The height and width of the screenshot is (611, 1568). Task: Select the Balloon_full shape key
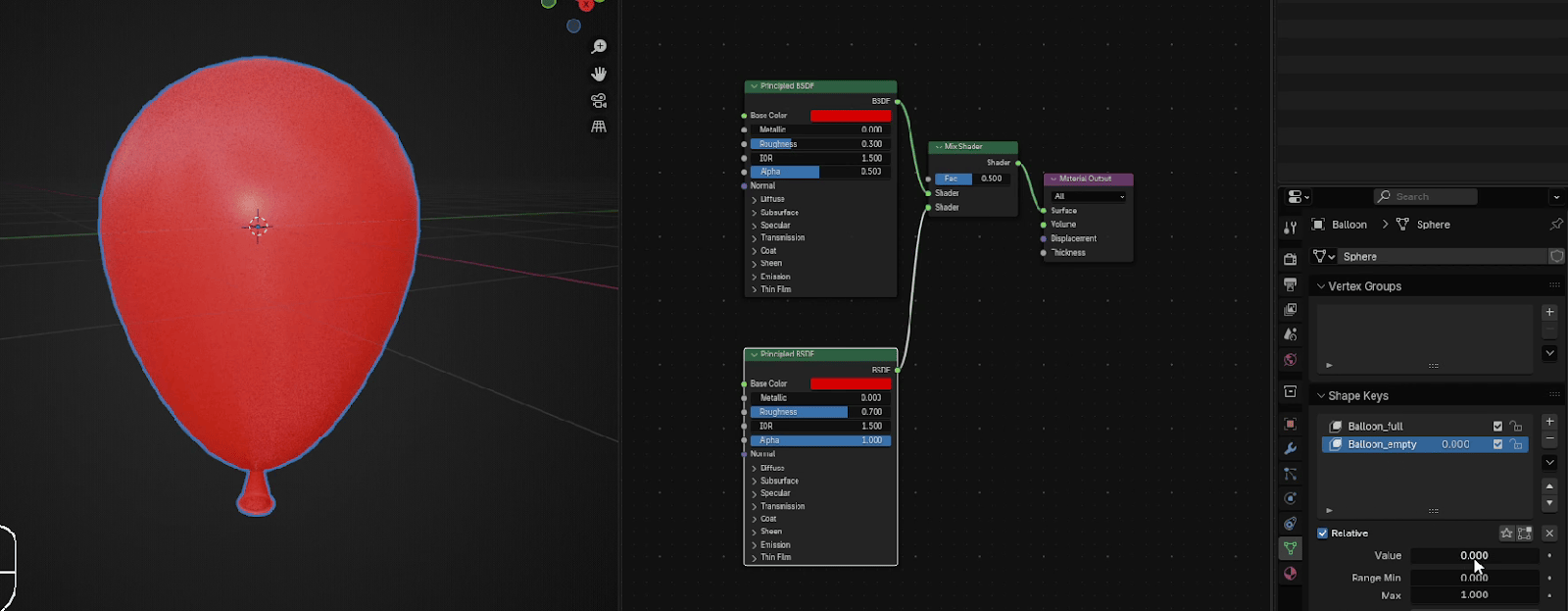[1375, 426]
